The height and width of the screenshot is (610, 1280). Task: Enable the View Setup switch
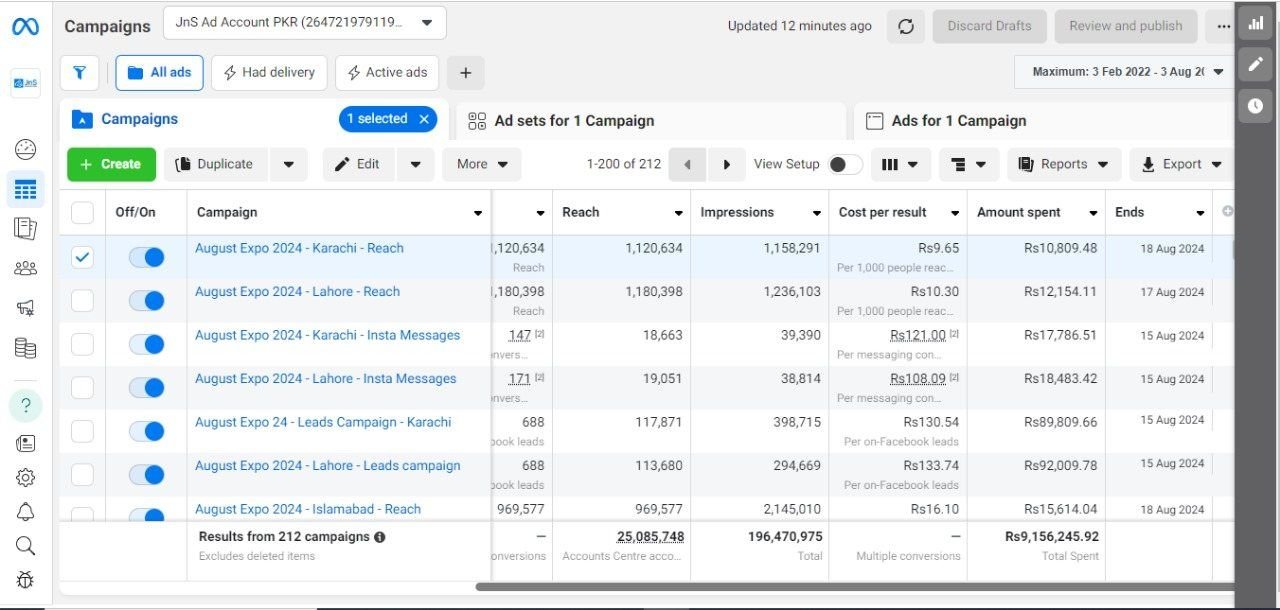(x=845, y=165)
